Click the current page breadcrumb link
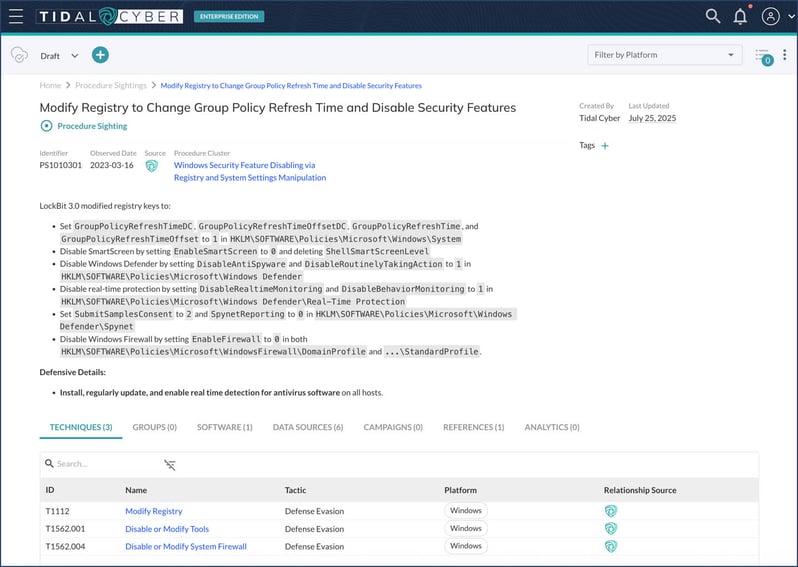The image size is (798, 567). 291,86
